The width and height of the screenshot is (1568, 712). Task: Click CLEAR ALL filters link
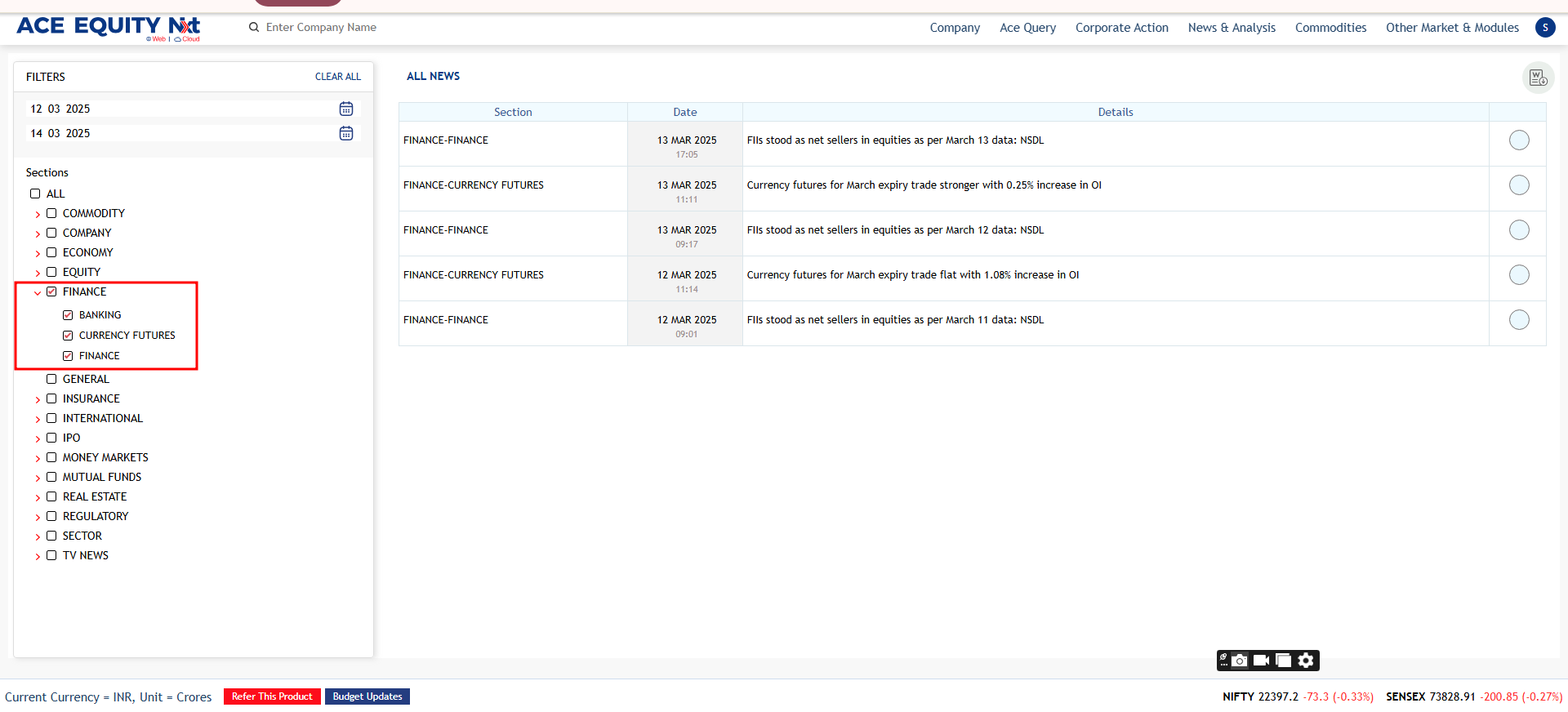(337, 77)
